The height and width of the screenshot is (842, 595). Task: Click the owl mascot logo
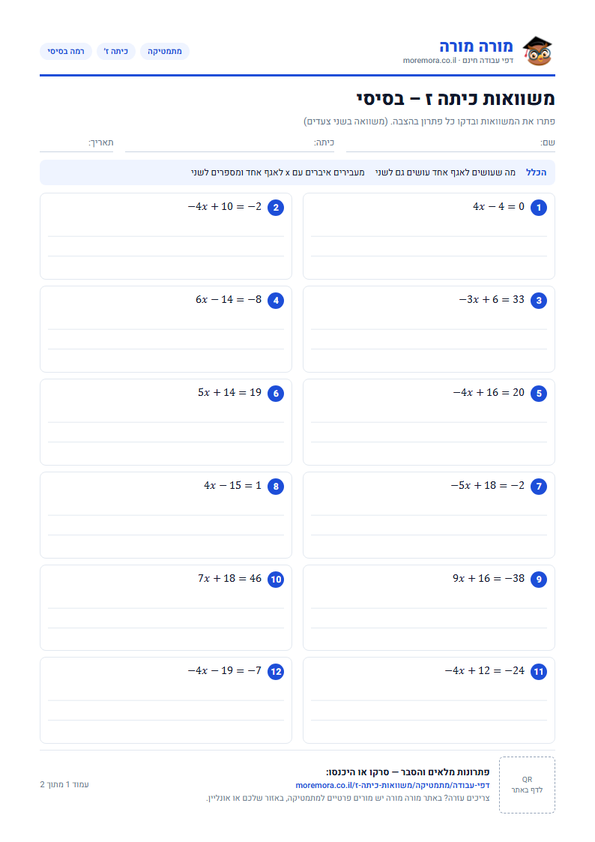(x=538, y=51)
